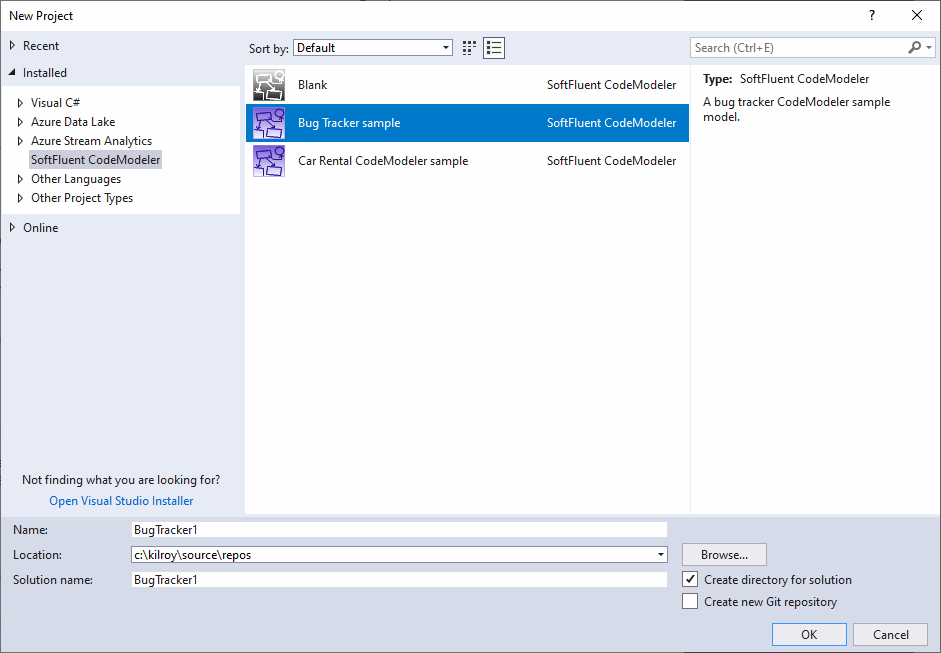Viewport: 941px width, 653px height.
Task: Open the dialog Help question mark
Action: (872, 15)
